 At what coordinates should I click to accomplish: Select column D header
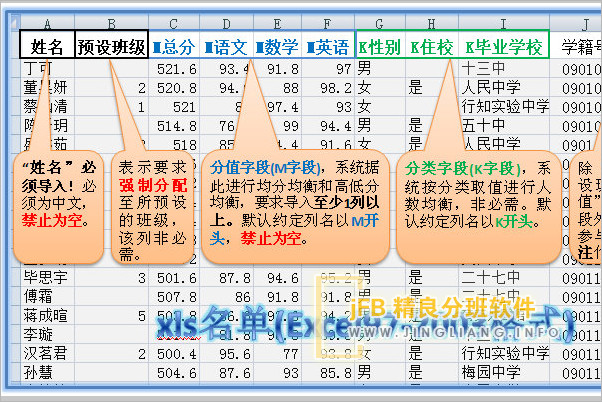(x=227, y=24)
